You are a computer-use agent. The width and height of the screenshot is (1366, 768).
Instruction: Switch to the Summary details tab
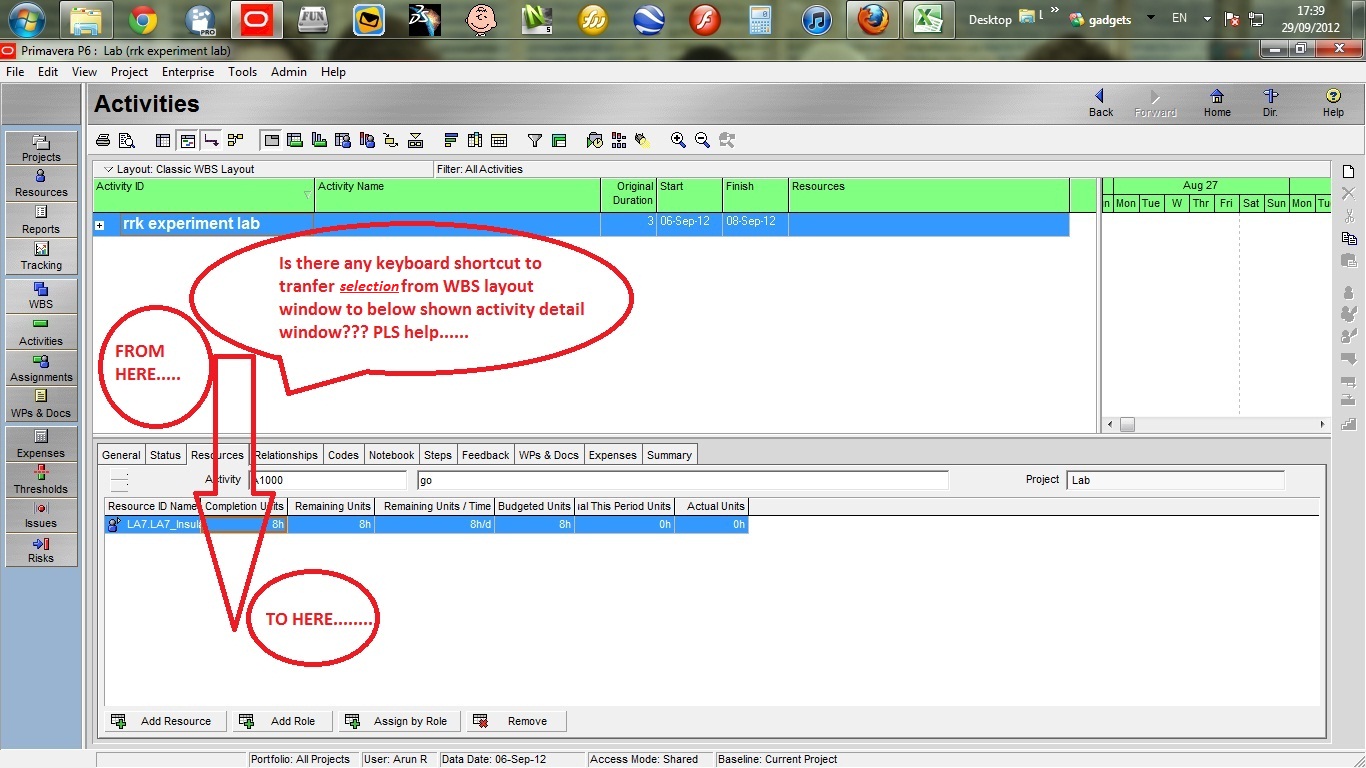coord(669,455)
